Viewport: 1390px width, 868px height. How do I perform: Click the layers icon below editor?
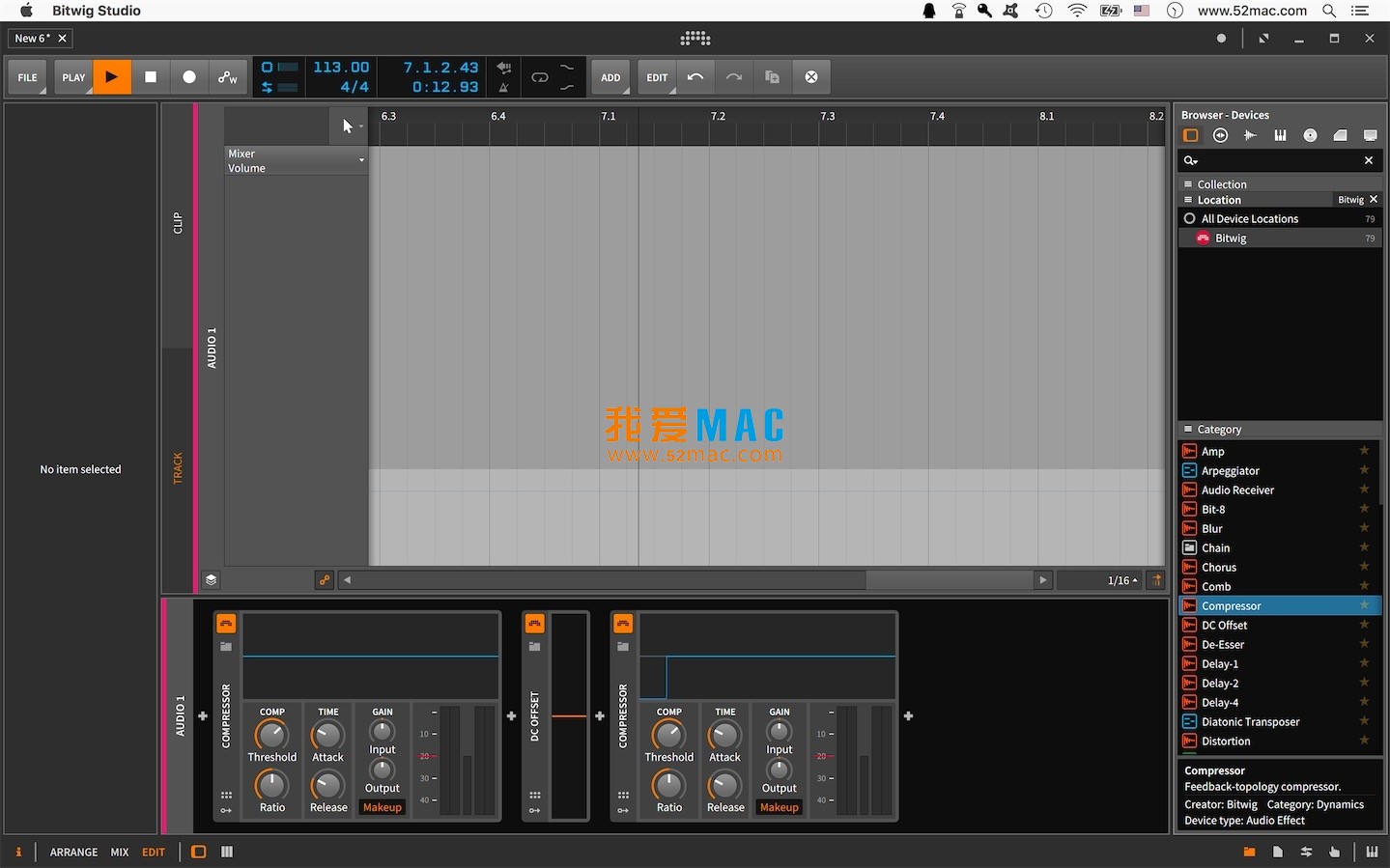[211, 580]
